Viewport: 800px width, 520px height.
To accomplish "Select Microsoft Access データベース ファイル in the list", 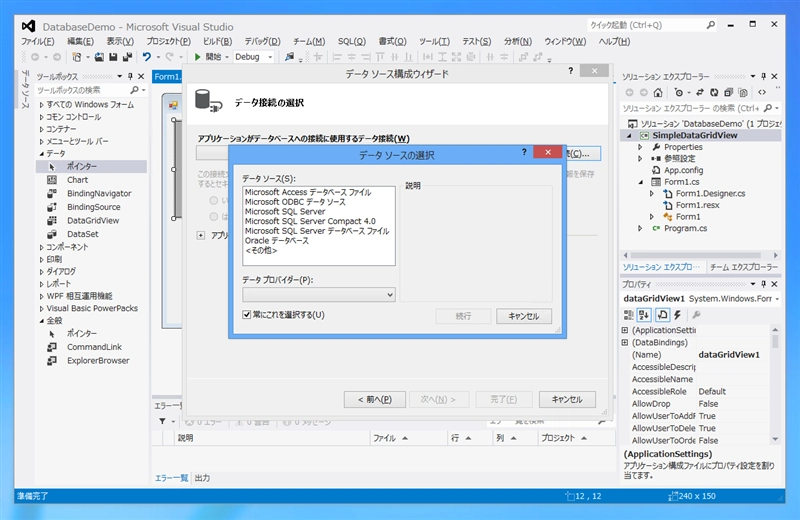I will (x=308, y=192).
